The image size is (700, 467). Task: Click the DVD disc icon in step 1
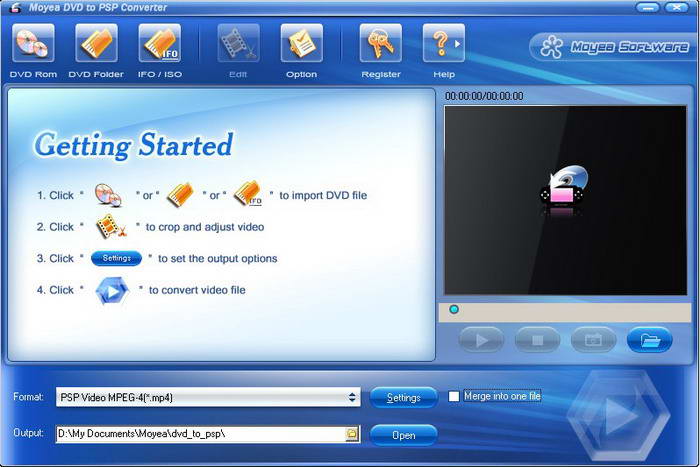click(x=108, y=195)
